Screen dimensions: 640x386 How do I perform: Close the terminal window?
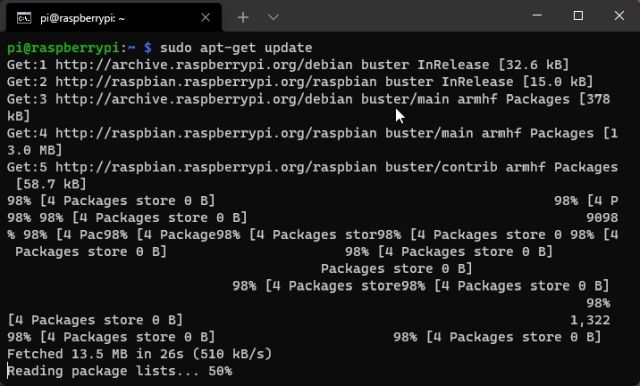(619, 16)
